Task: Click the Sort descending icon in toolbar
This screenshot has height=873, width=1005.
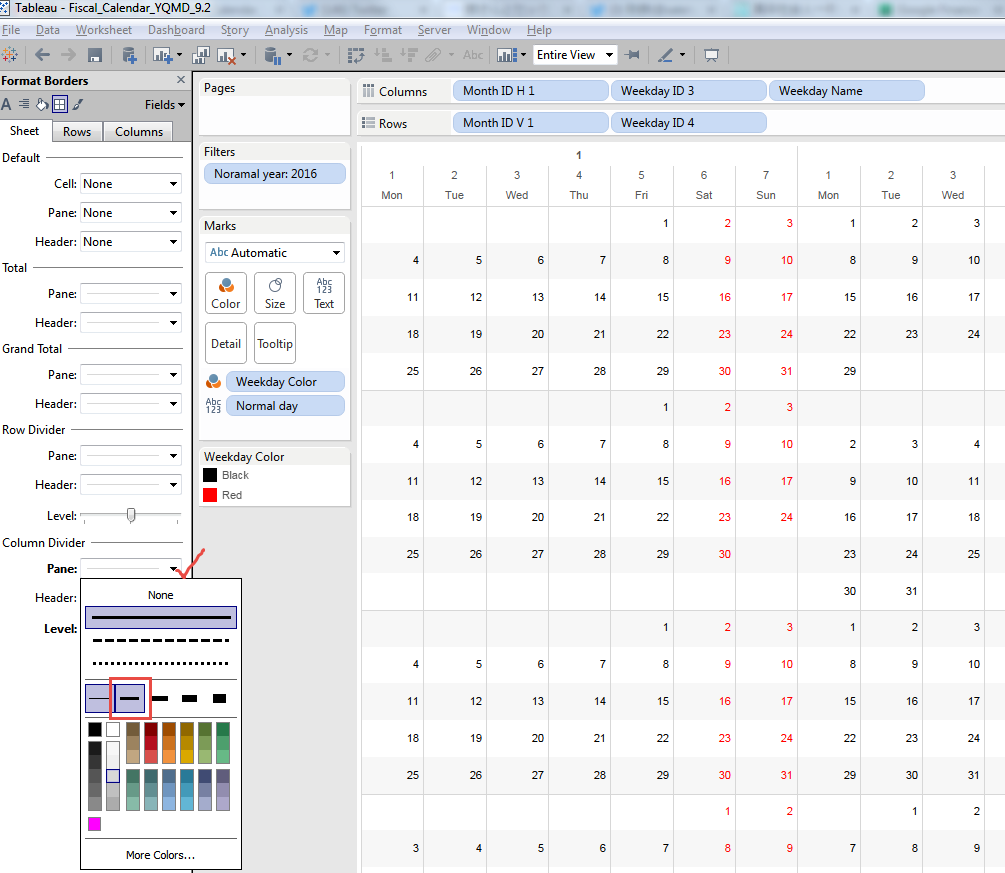Action: [x=408, y=55]
